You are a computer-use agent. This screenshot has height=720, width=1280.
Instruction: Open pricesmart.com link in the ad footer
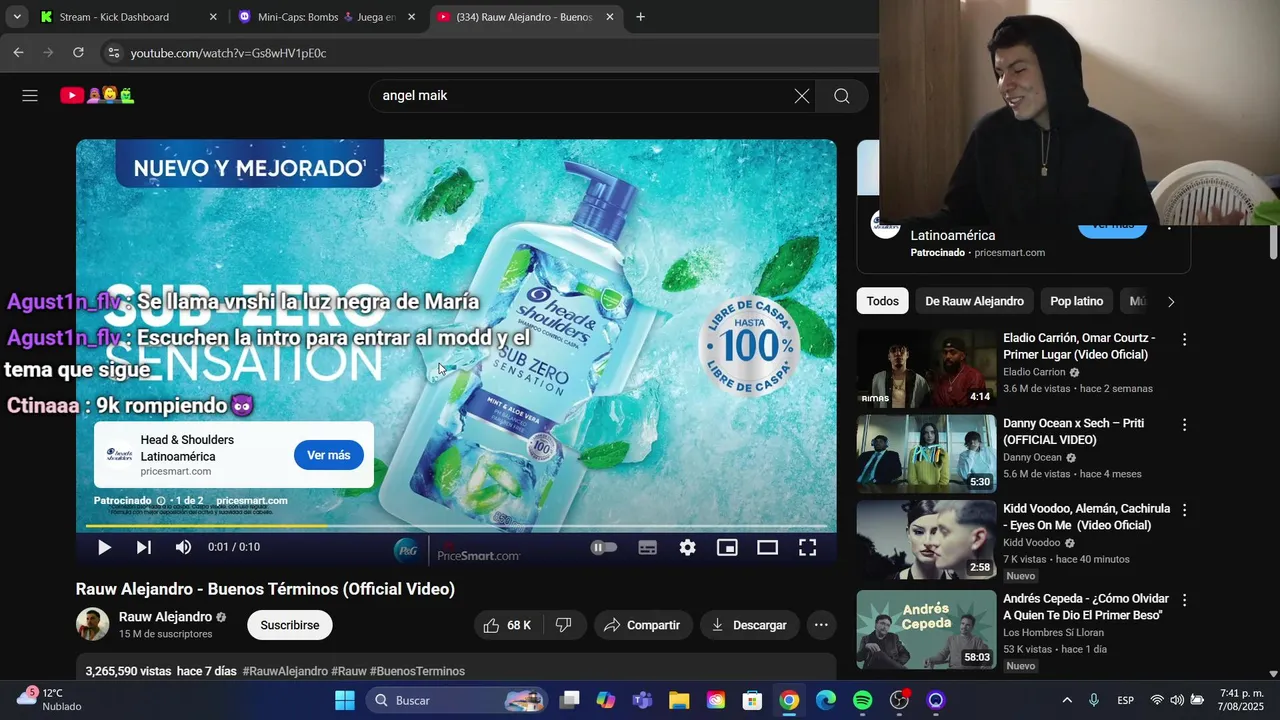coord(252,500)
